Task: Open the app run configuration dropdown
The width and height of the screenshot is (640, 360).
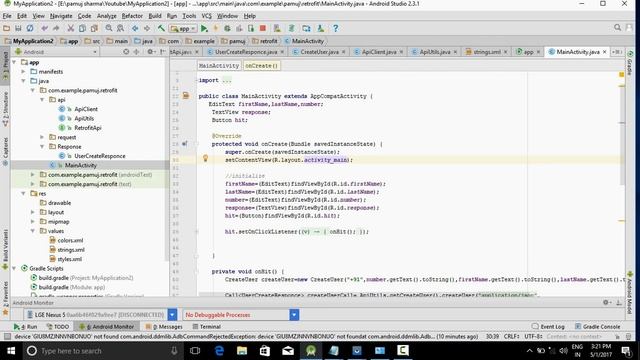Action: (184, 29)
